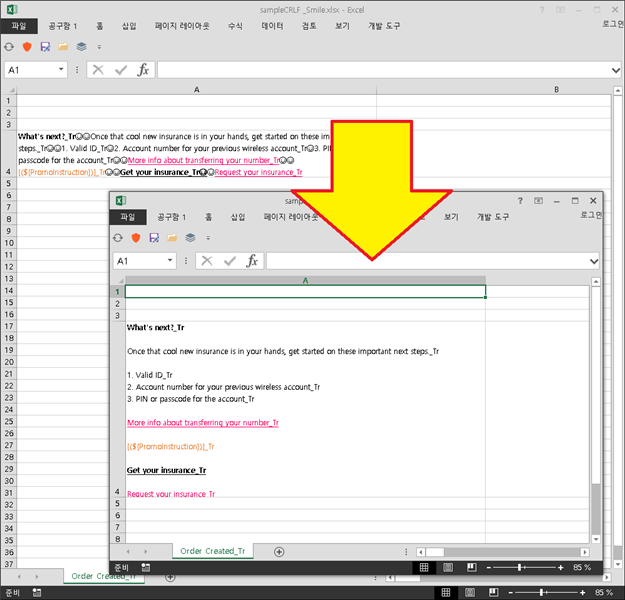Click the horizontal scrollbar thumb in the front window
This screenshot has width=625, height=600.
pyautogui.click(x=435, y=552)
